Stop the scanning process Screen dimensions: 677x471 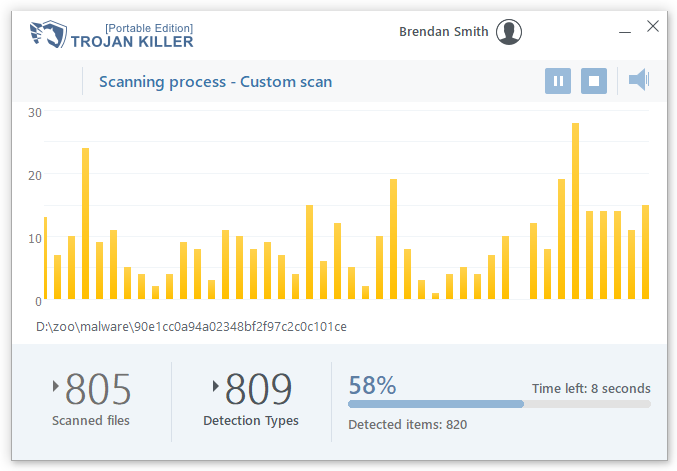(594, 81)
